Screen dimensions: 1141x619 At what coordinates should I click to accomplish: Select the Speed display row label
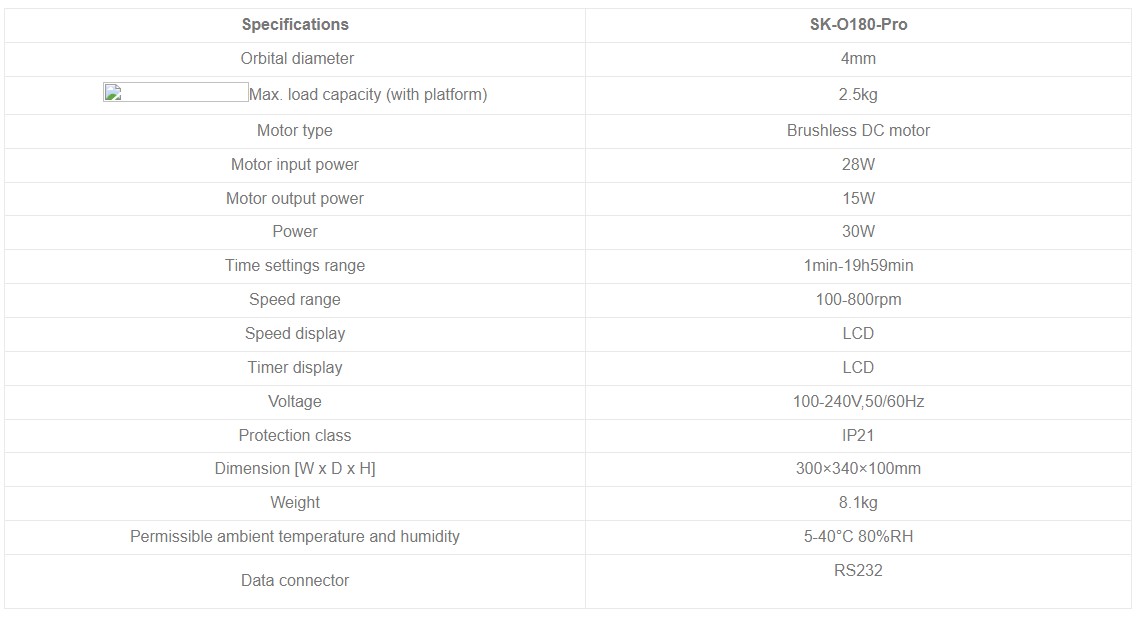[295, 334]
